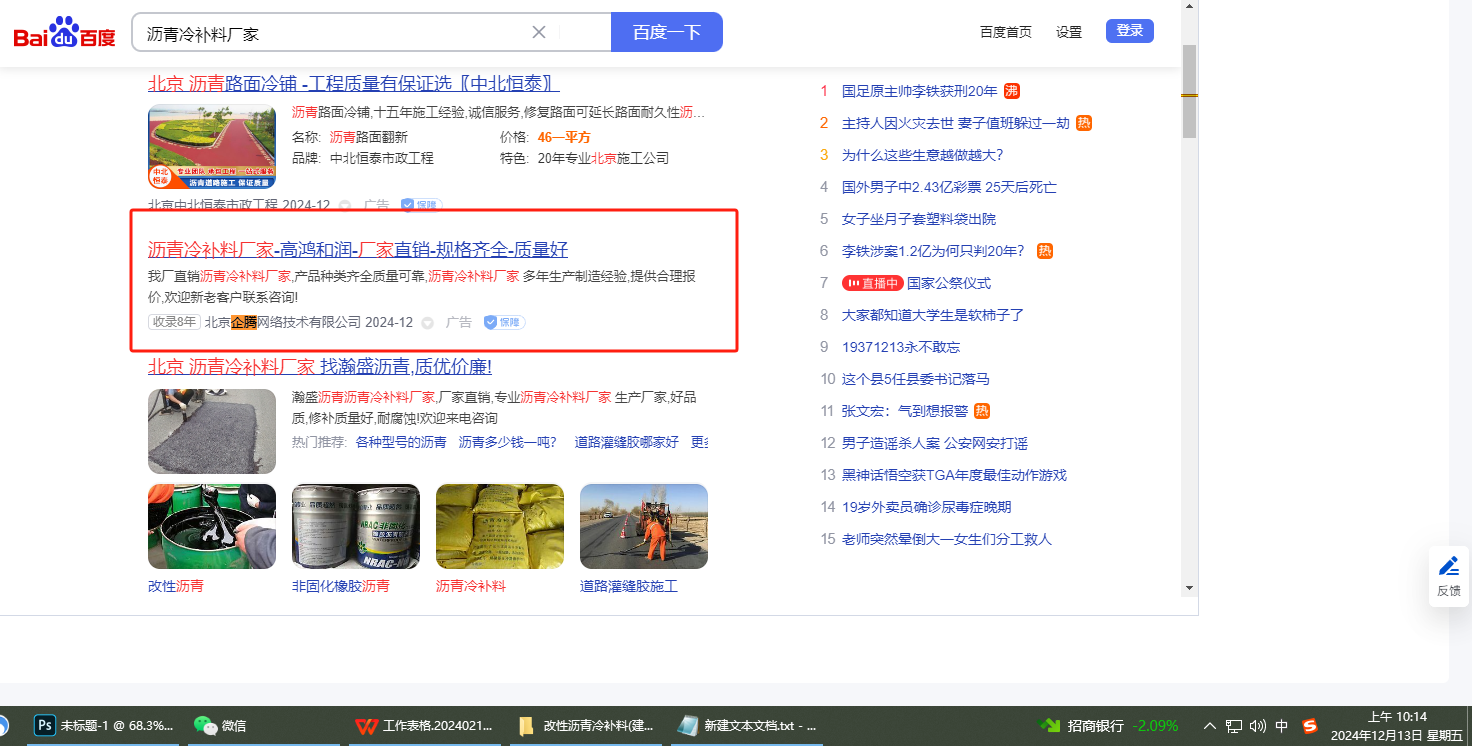1472x746 pixels.
Task: Open hot search 这个县5任县委书记落马
Action: 916,379
